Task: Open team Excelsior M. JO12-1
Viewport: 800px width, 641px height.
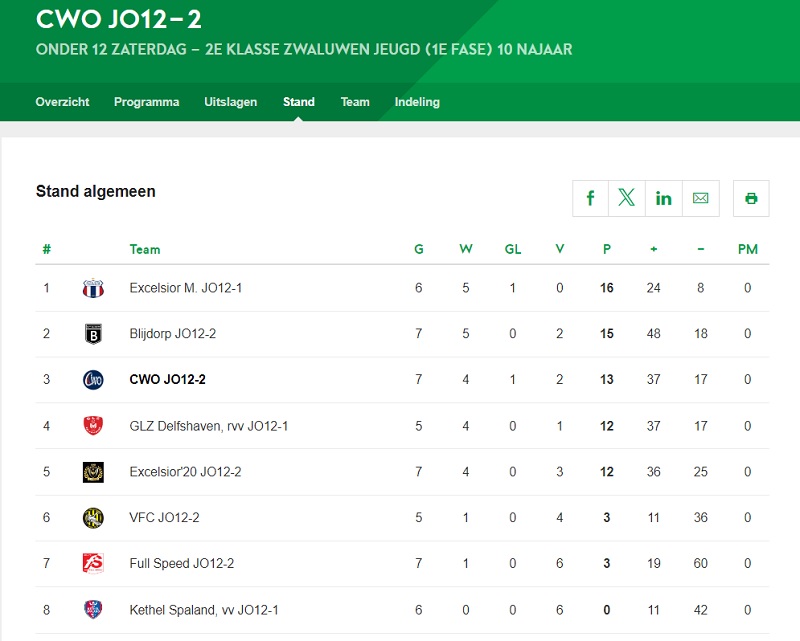Action: click(x=186, y=288)
